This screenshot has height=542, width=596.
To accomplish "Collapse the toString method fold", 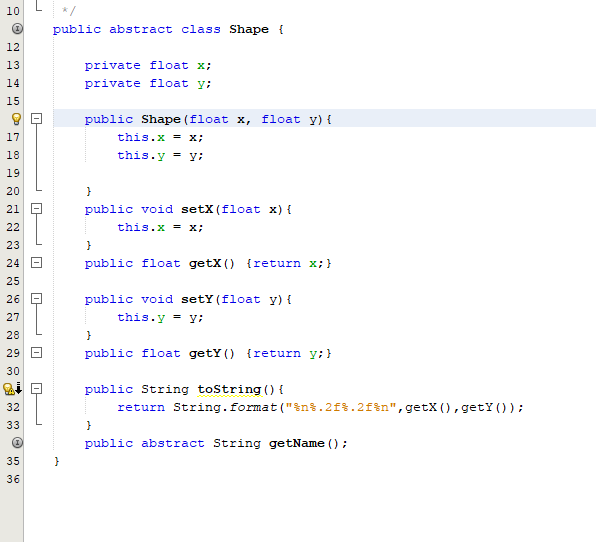I will [x=36, y=388].
